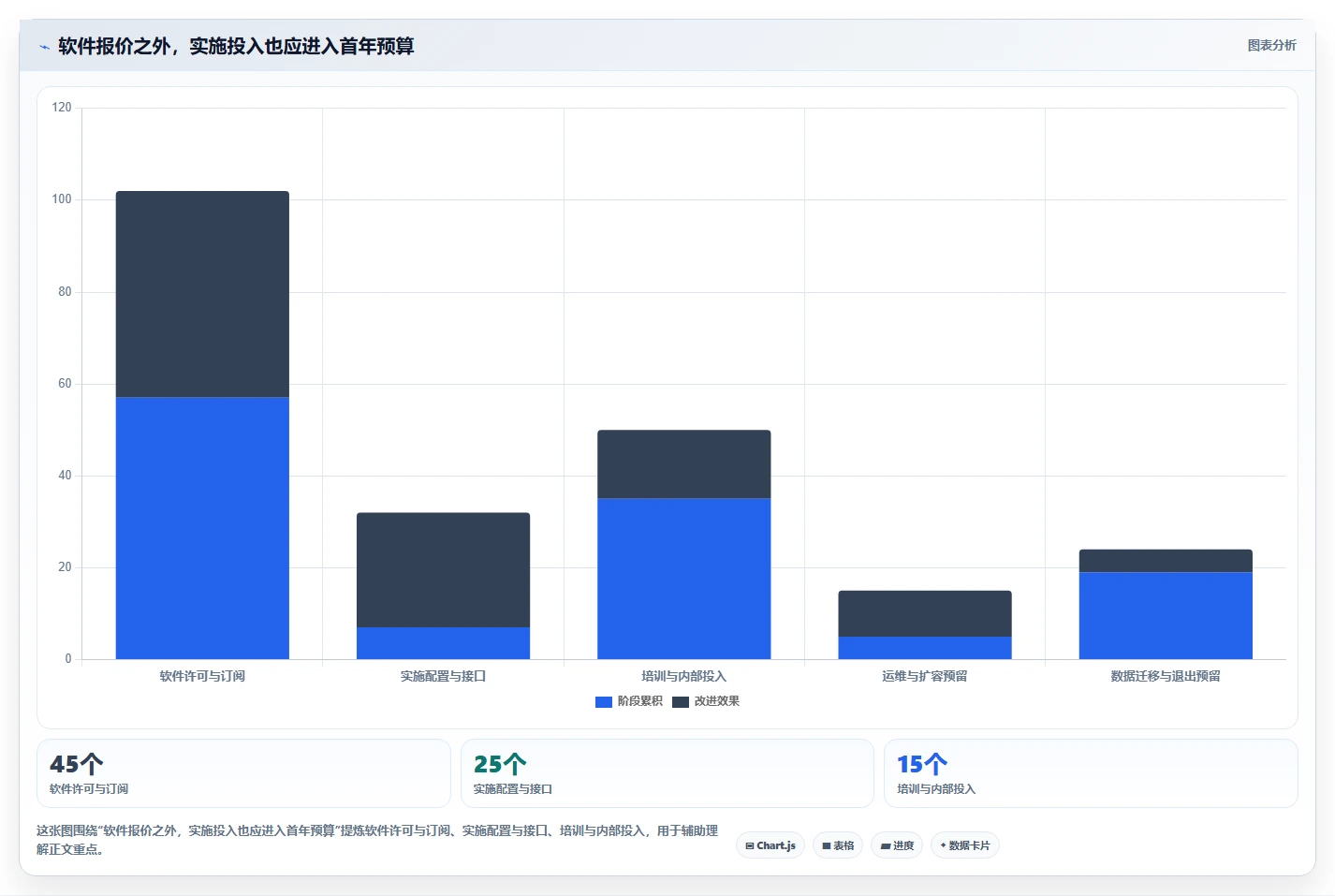Image resolution: width=1335 pixels, height=896 pixels.
Task: Click the x-axis label 培训与内部投入
Action: pos(684,676)
